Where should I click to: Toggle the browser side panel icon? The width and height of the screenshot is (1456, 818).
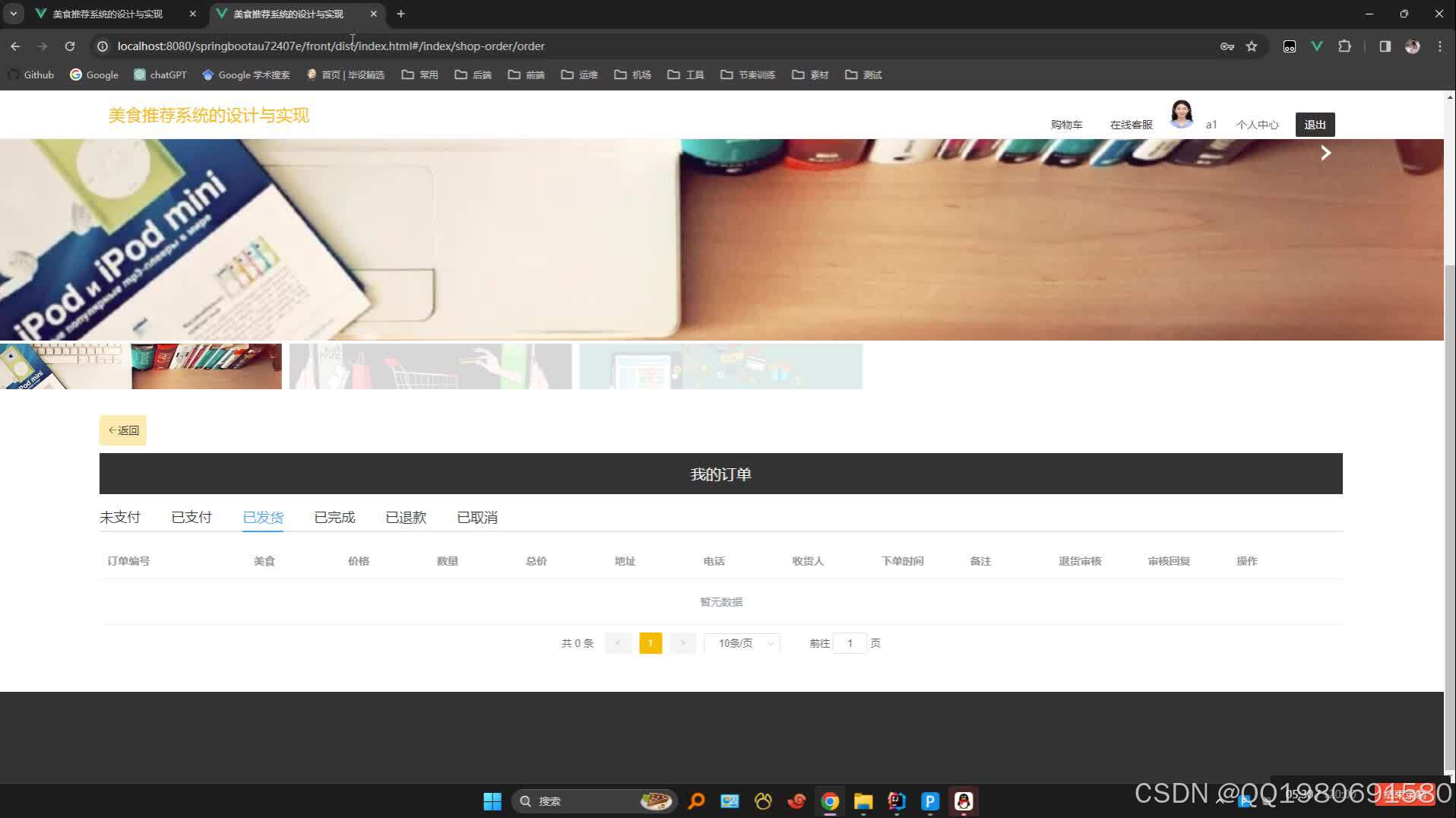[x=1385, y=46]
